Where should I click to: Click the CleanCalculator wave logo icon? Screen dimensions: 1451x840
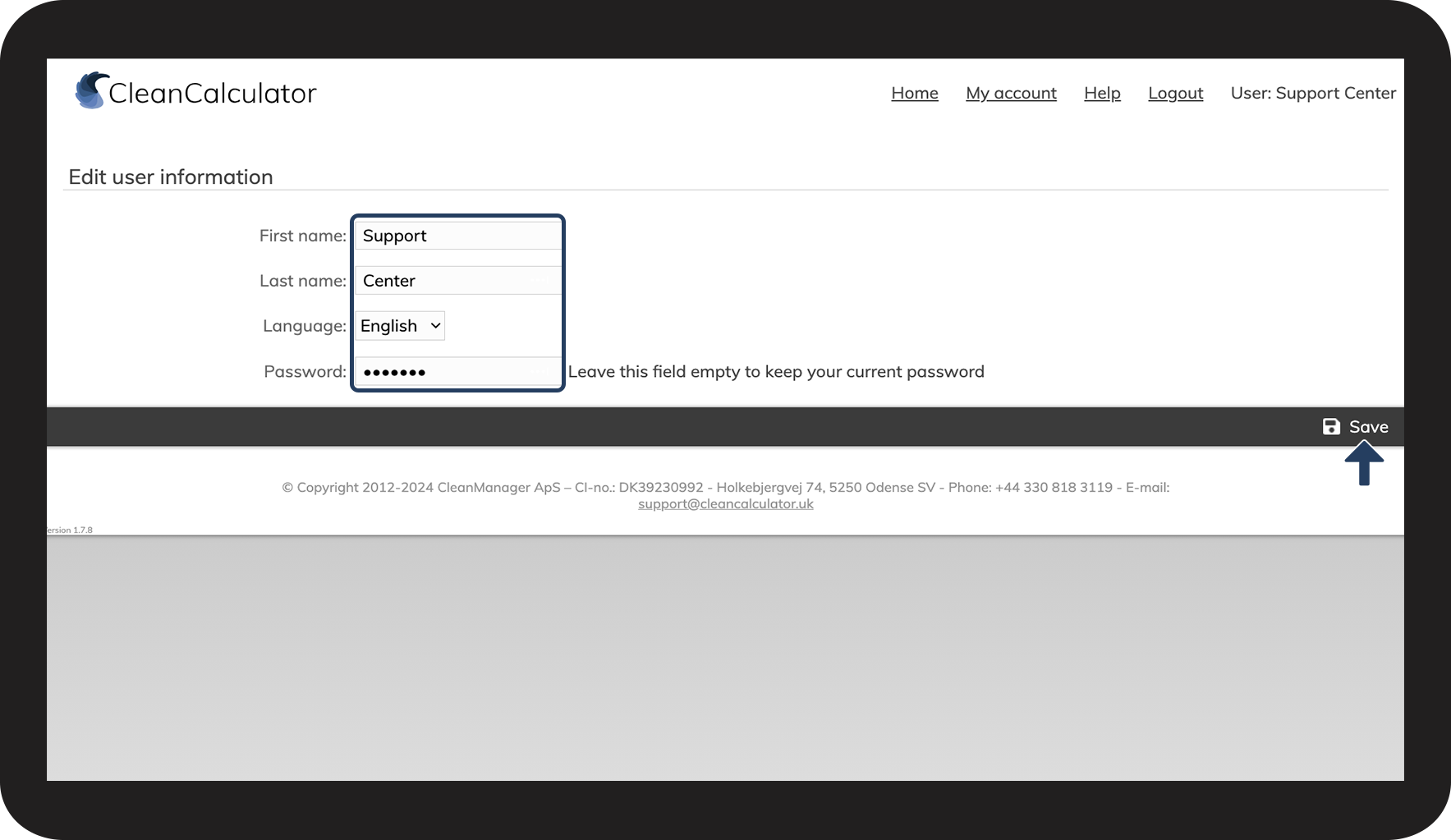(91, 90)
